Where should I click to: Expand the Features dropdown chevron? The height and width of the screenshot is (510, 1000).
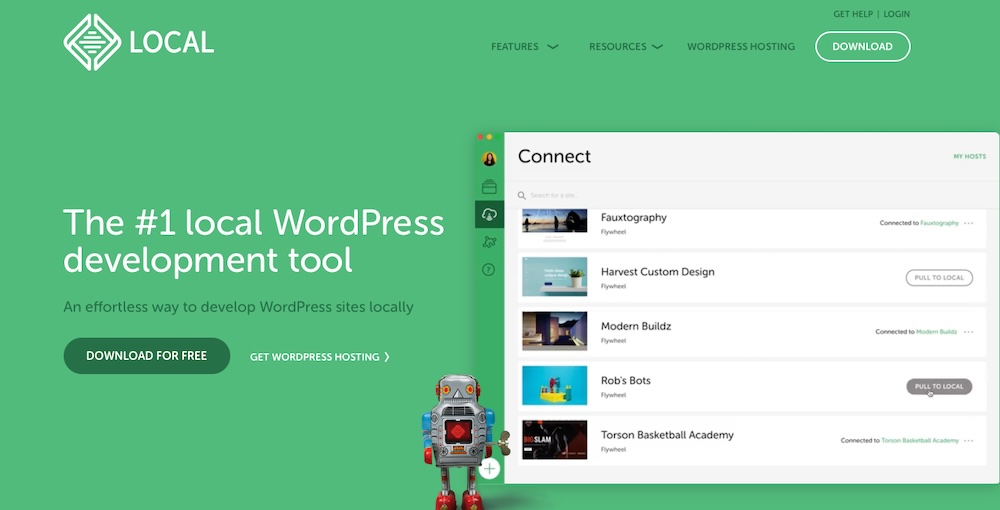553,47
